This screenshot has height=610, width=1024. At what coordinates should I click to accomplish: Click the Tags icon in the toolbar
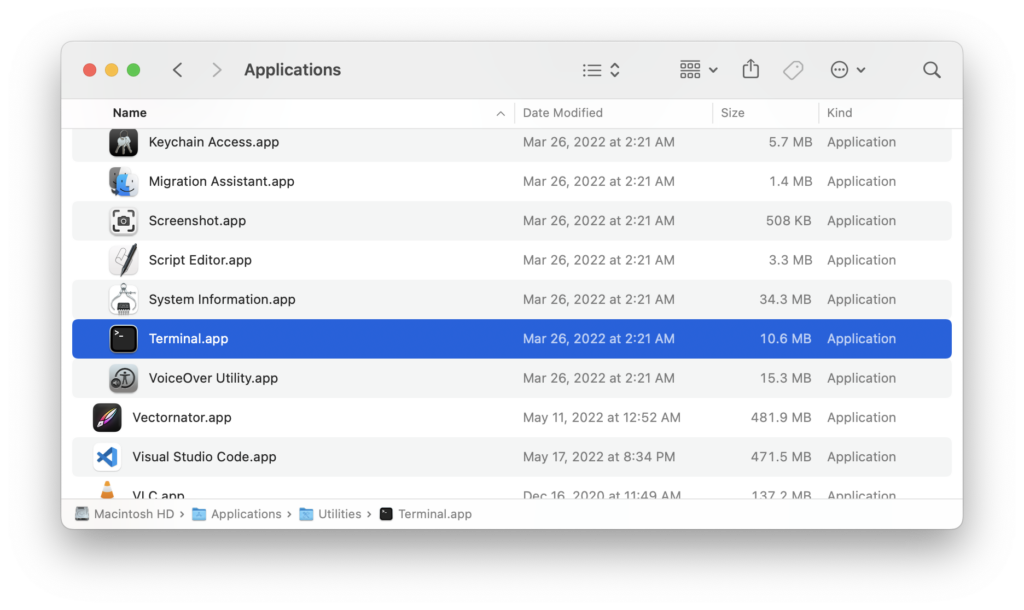coord(793,69)
